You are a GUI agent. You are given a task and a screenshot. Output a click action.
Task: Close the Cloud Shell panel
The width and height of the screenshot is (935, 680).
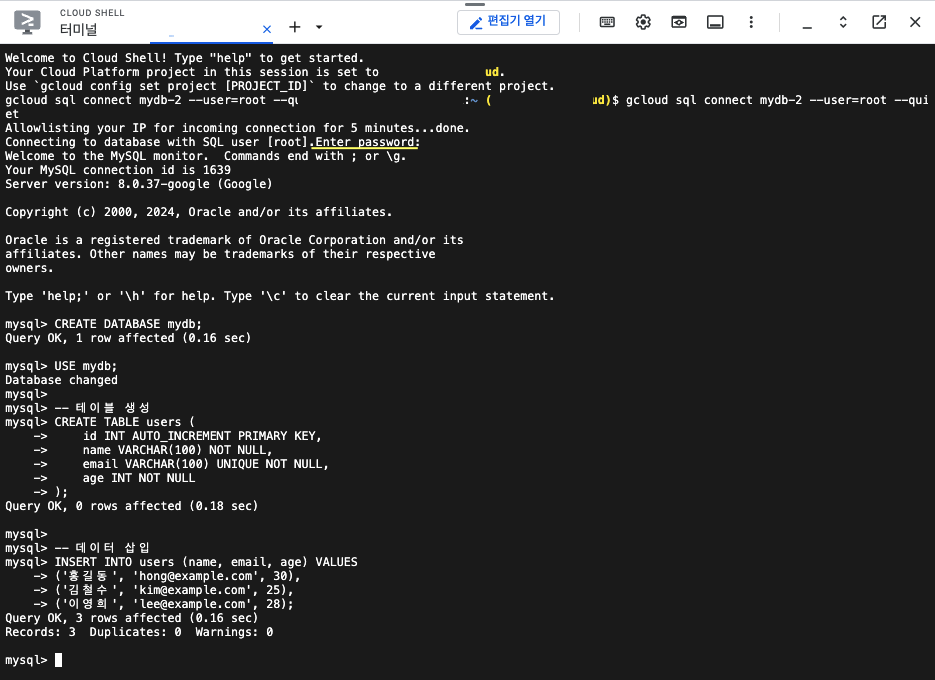pos(915,22)
